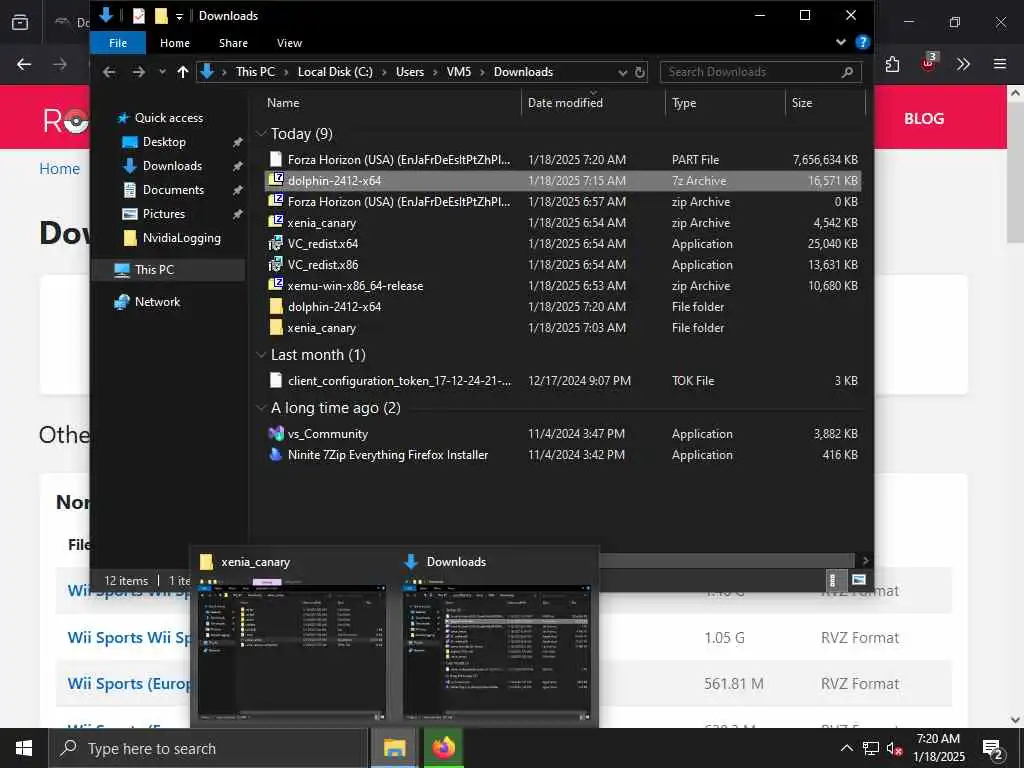
Task: Sort by Type column header
Action: click(x=684, y=103)
